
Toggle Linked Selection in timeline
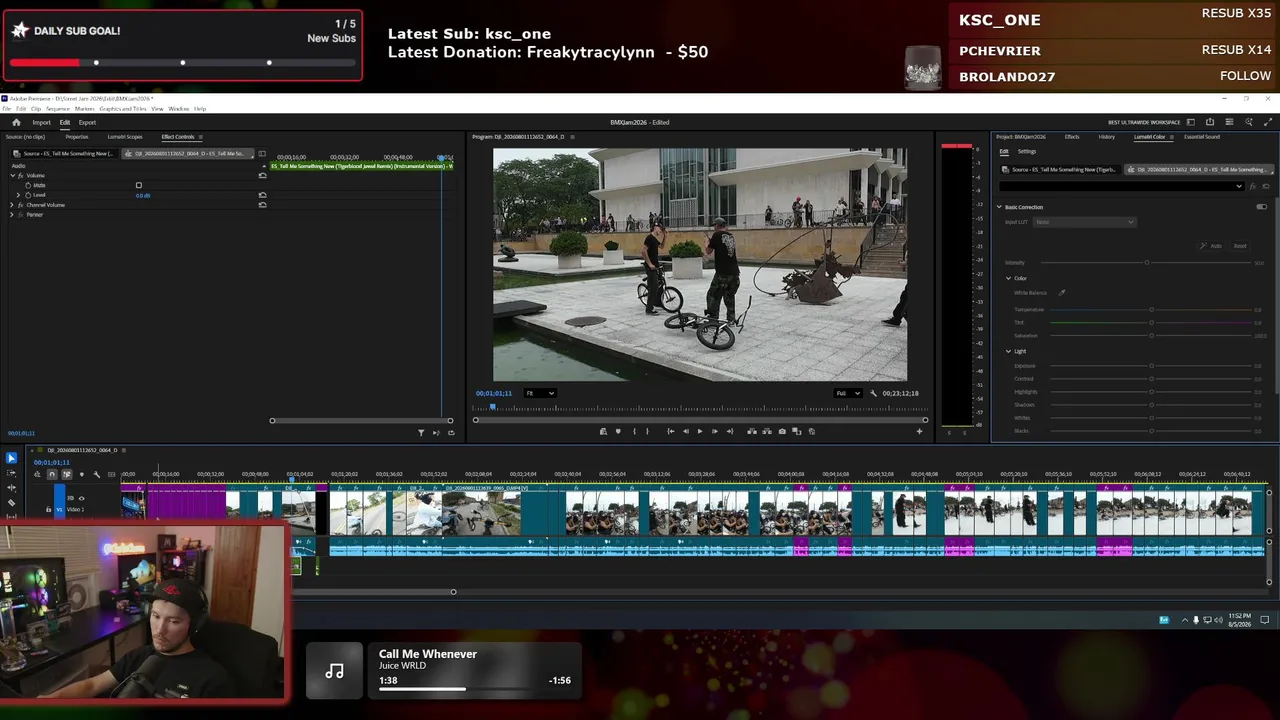(67, 474)
